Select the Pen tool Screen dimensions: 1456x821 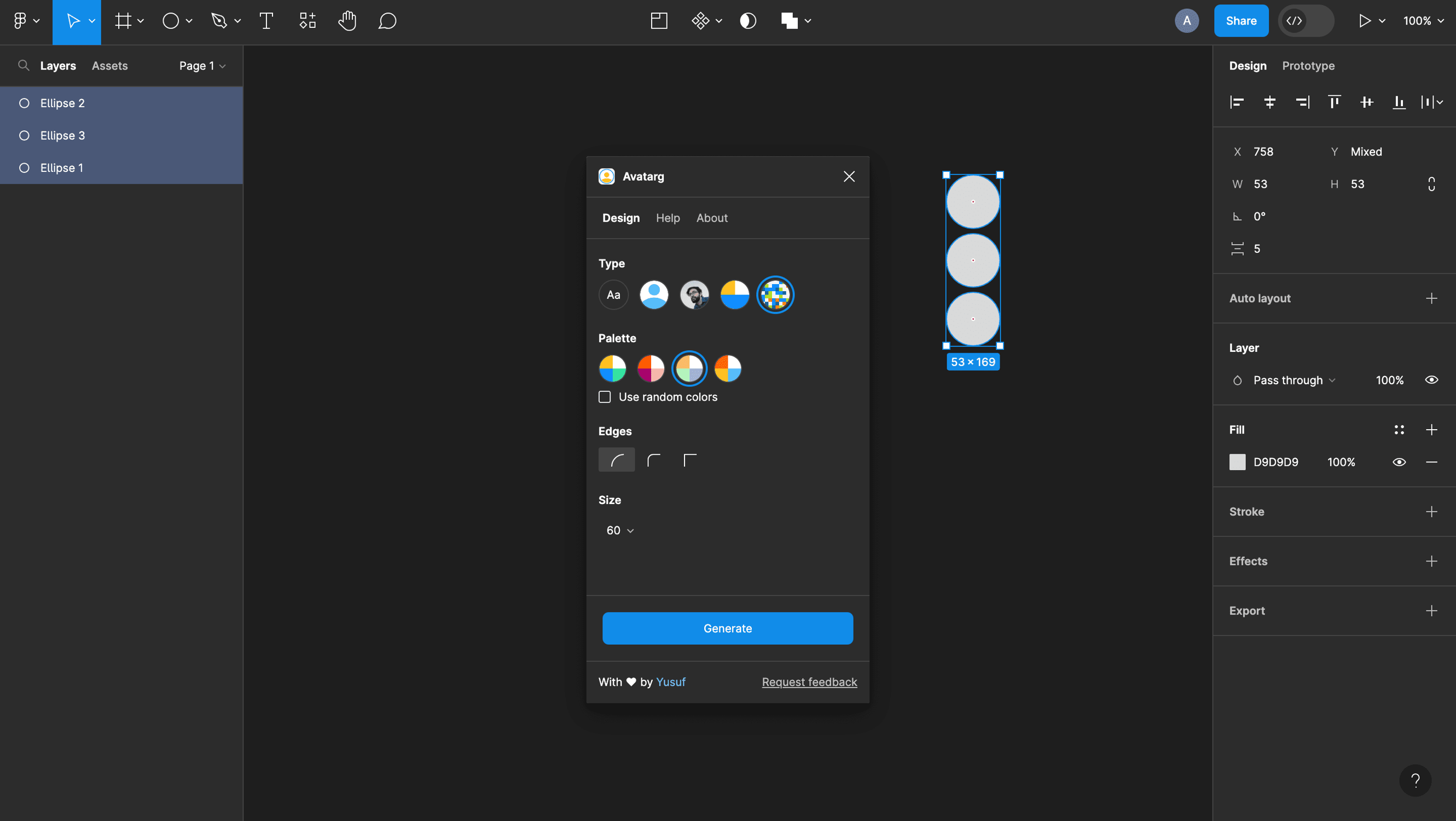[x=219, y=21]
